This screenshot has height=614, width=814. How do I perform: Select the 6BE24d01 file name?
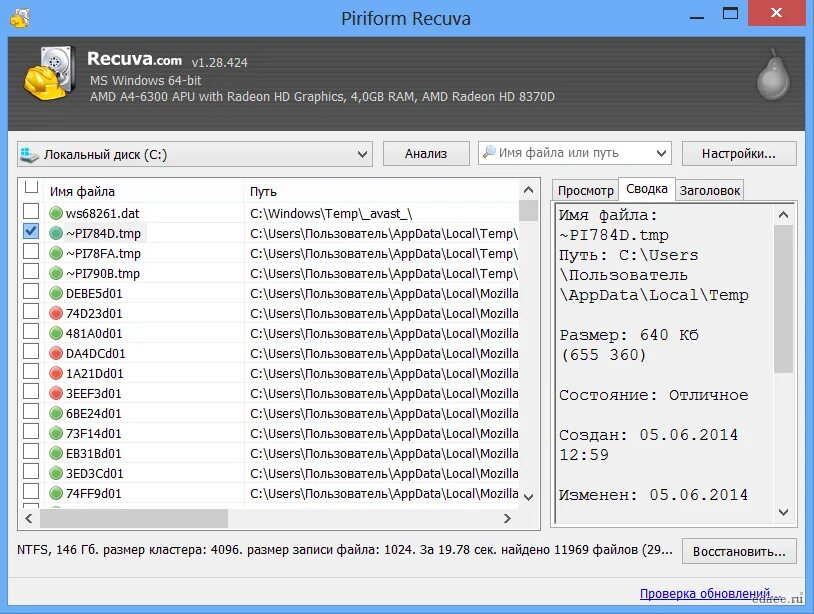[93, 414]
